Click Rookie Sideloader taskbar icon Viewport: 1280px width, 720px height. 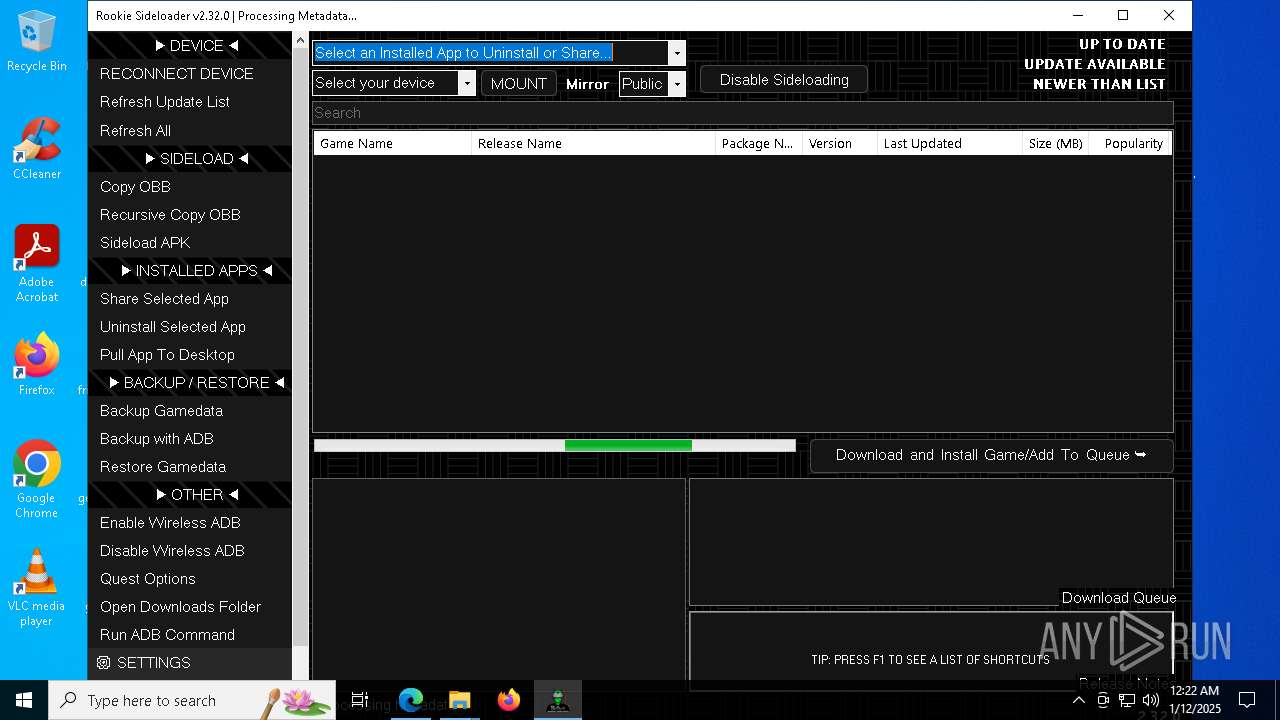click(x=558, y=700)
